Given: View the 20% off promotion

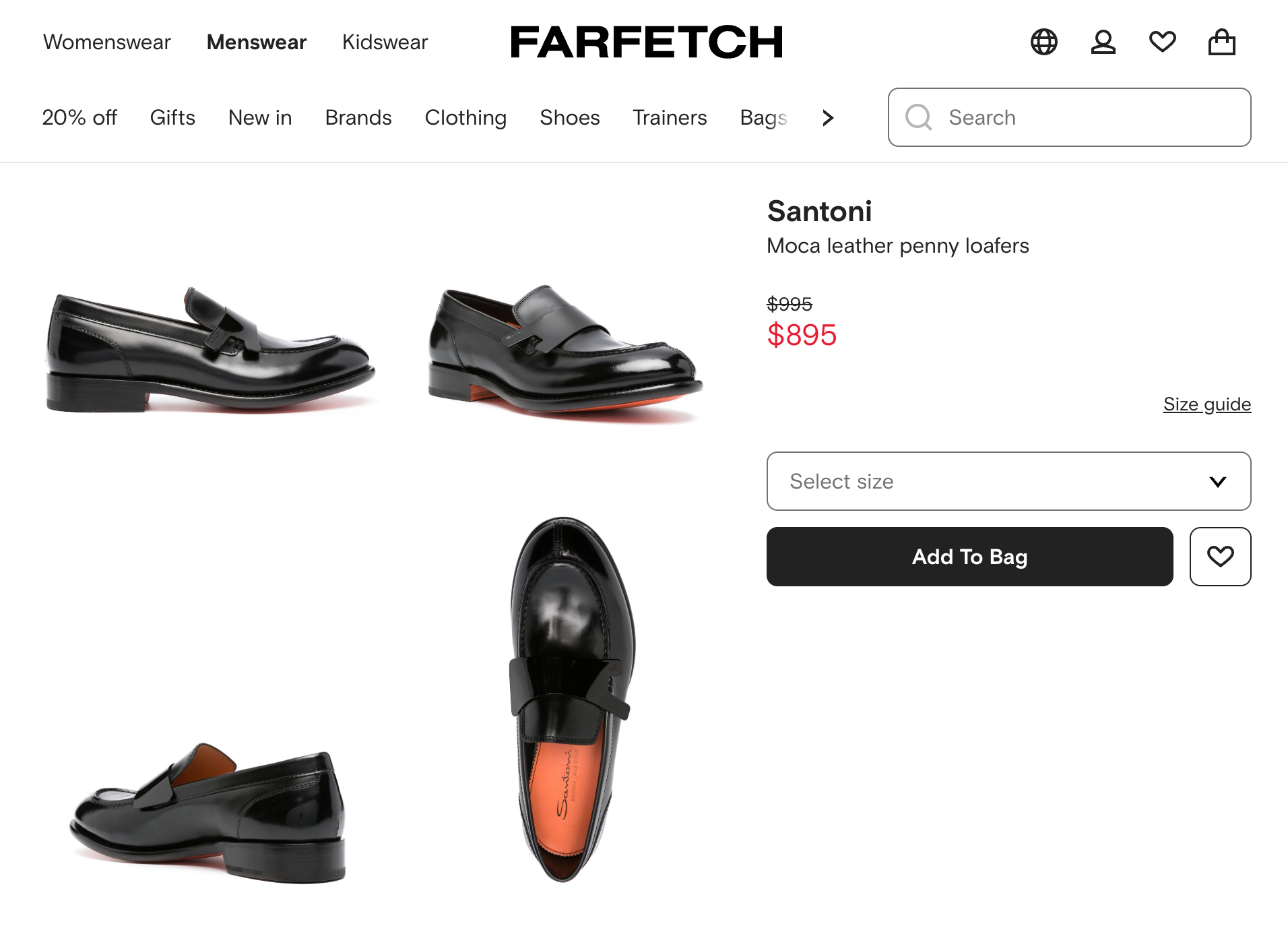Looking at the screenshot, I should [79, 117].
